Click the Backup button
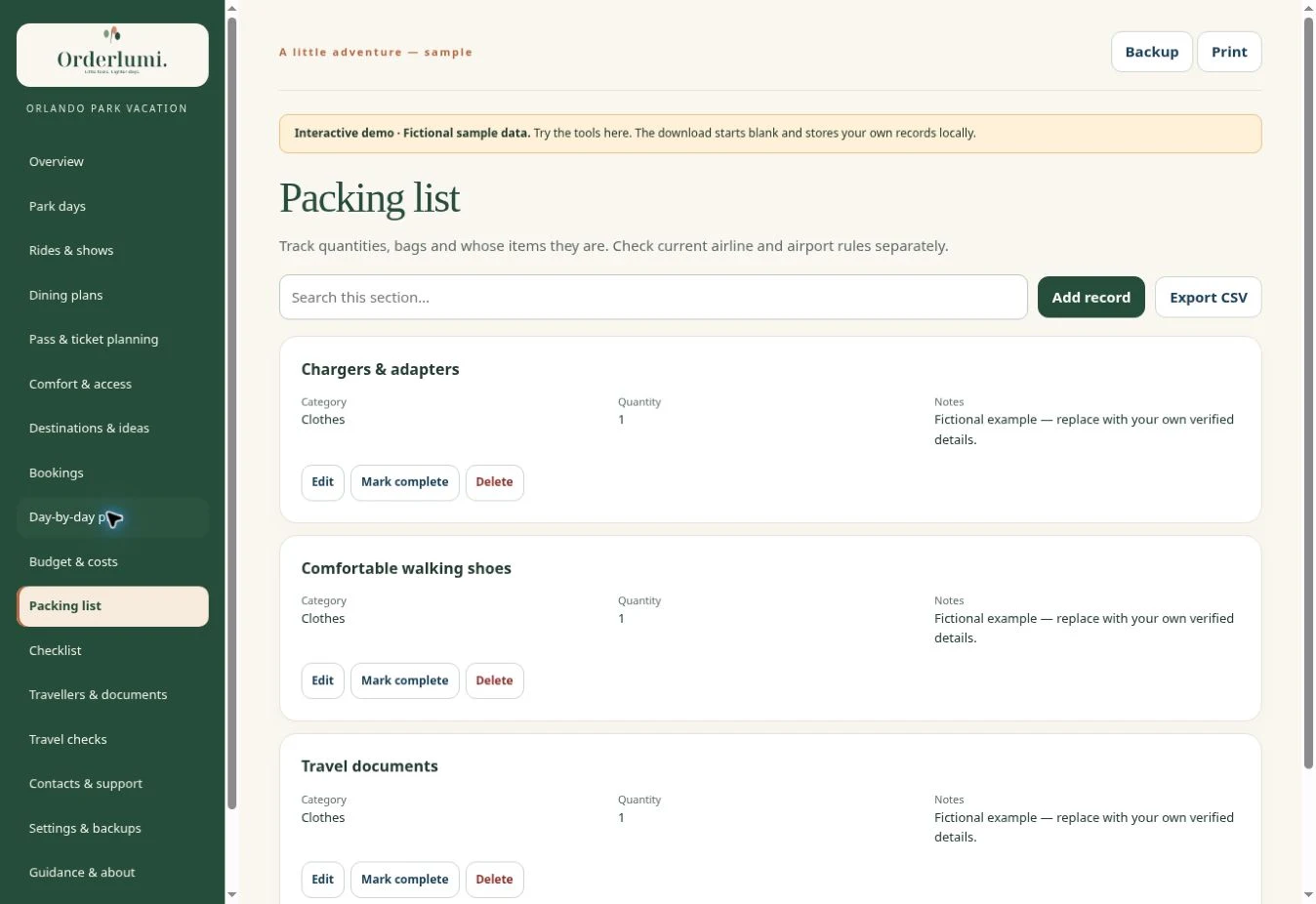This screenshot has height=904, width=1316. (x=1152, y=52)
